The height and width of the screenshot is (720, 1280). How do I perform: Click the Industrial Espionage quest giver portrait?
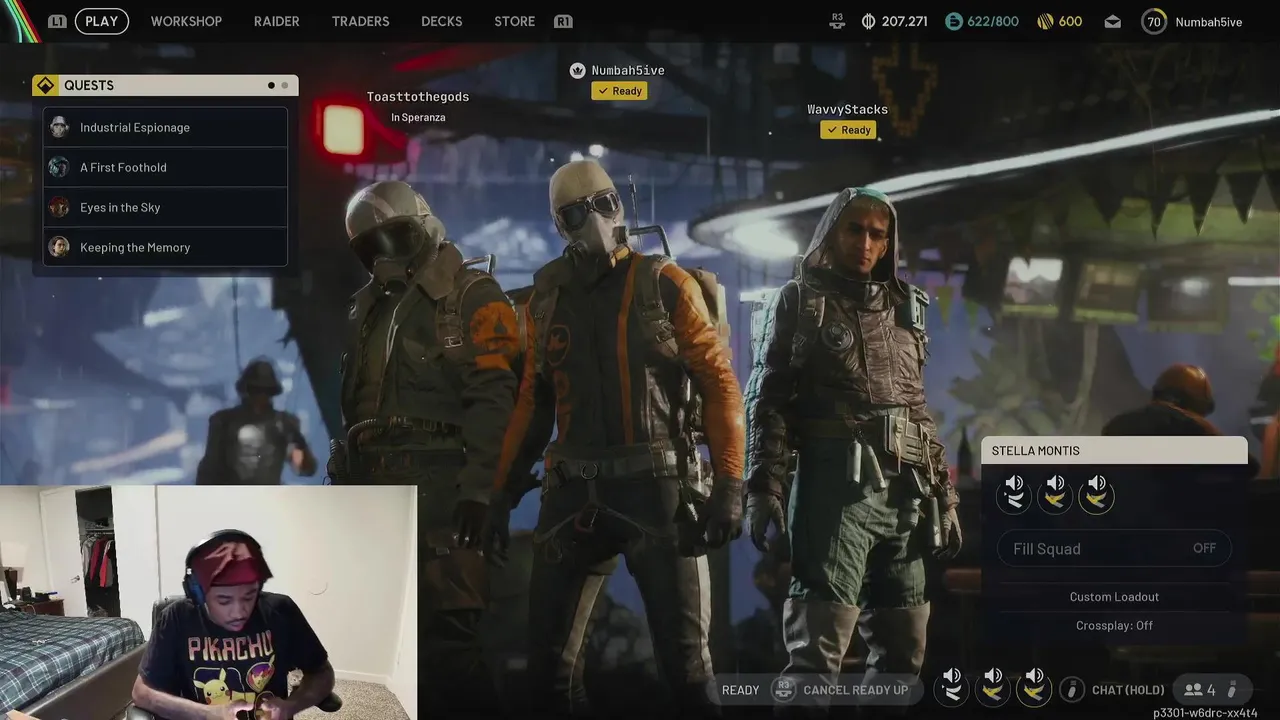pos(59,127)
